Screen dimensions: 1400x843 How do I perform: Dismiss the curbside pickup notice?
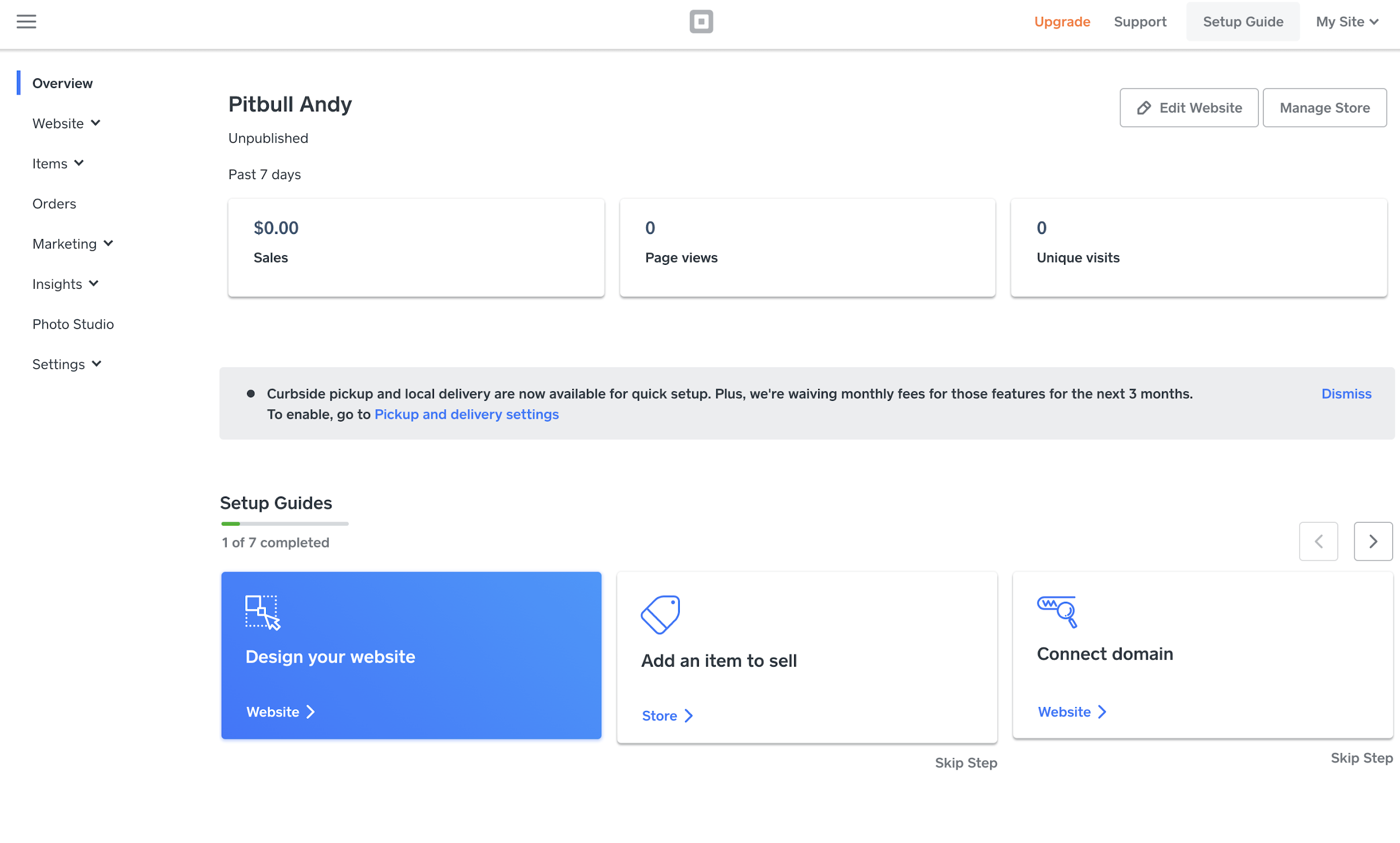coord(1346,394)
